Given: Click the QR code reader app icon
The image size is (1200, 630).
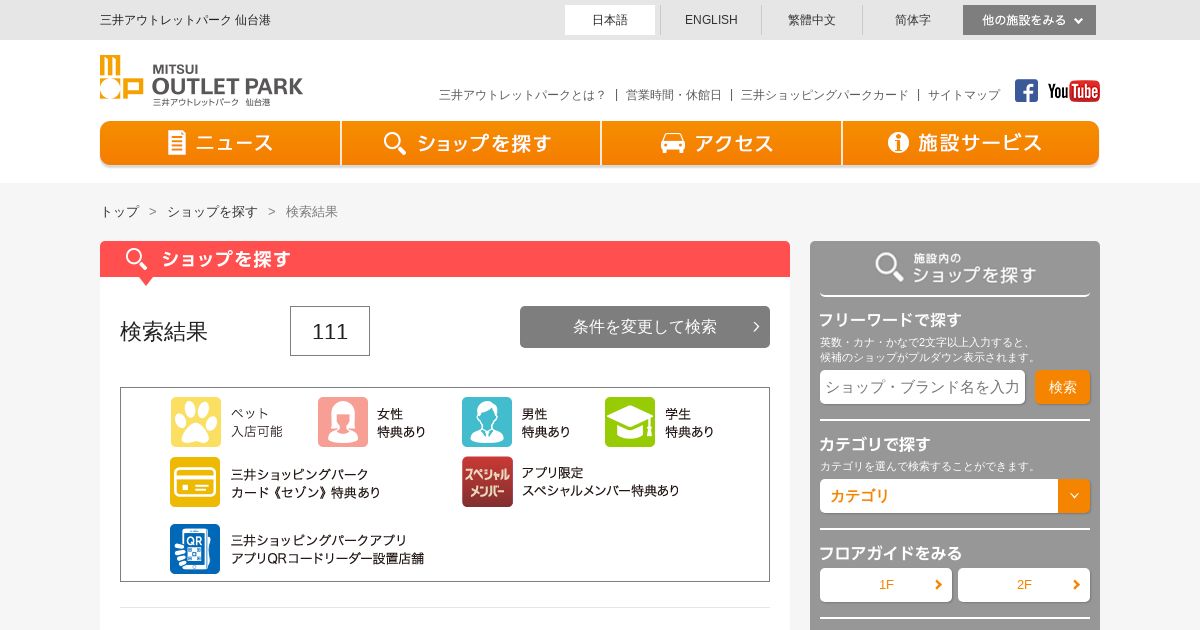Looking at the screenshot, I should pyautogui.click(x=195, y=549).
